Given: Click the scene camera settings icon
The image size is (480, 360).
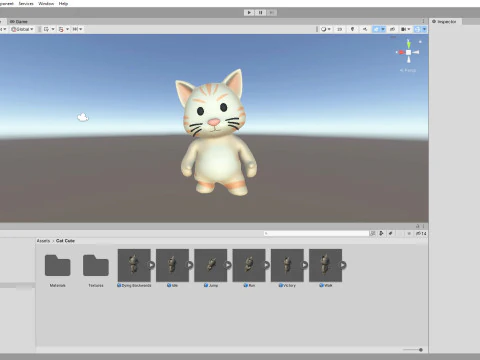Looking at the screenshot, I should click(x=403, y=29).
